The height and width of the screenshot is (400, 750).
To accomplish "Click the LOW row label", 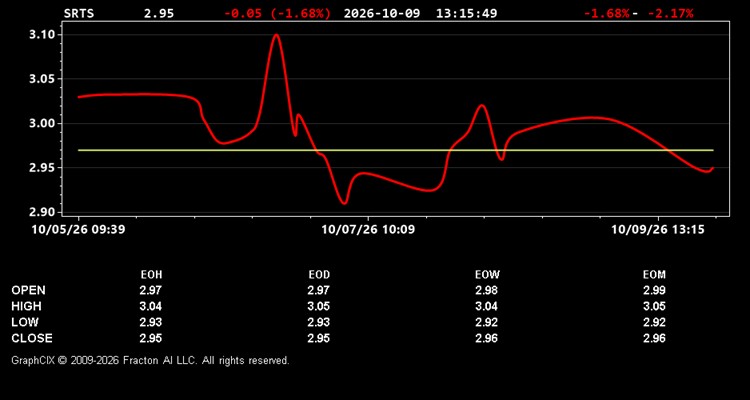I will tap(25, 322).
